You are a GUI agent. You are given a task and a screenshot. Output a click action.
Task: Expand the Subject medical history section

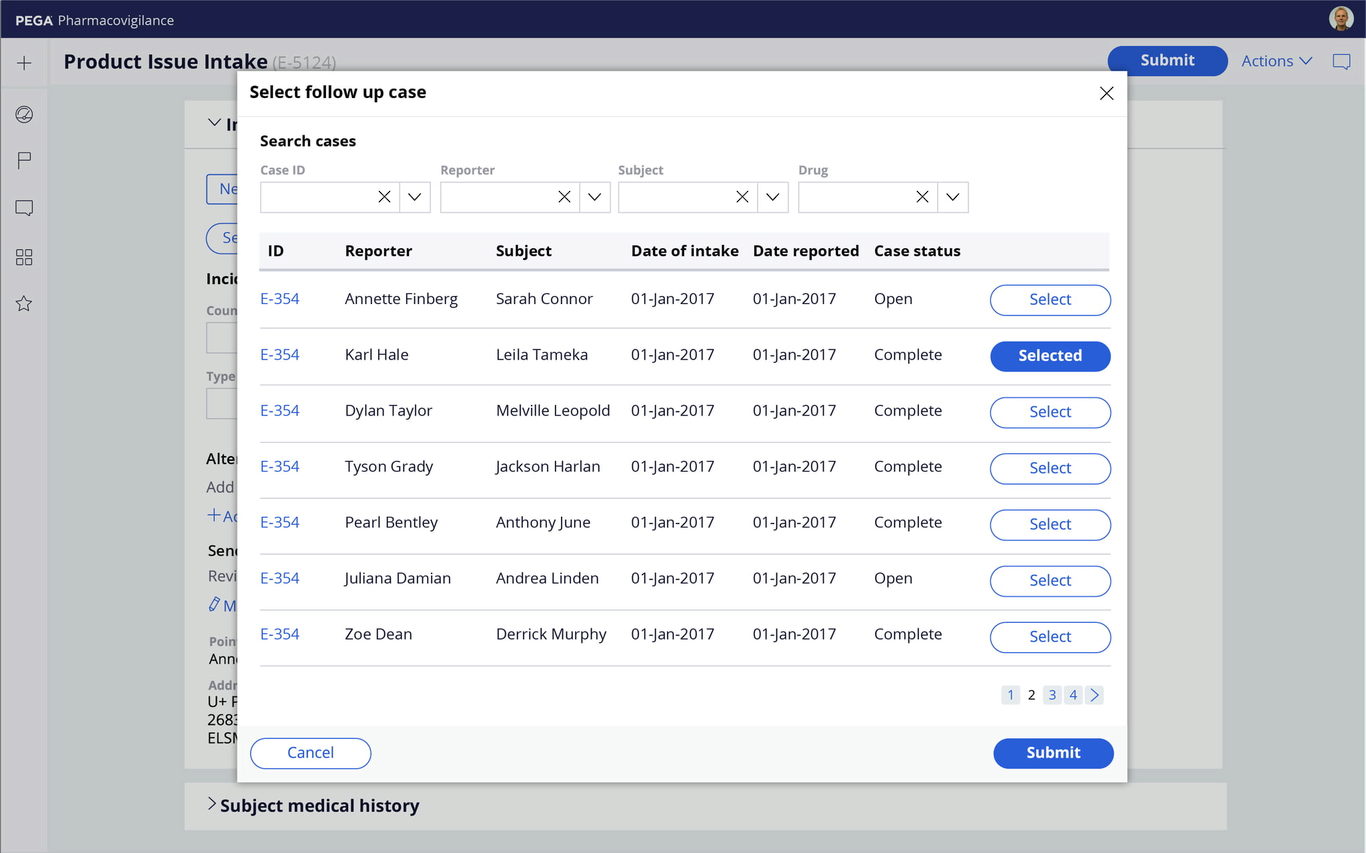coord(318,805)
